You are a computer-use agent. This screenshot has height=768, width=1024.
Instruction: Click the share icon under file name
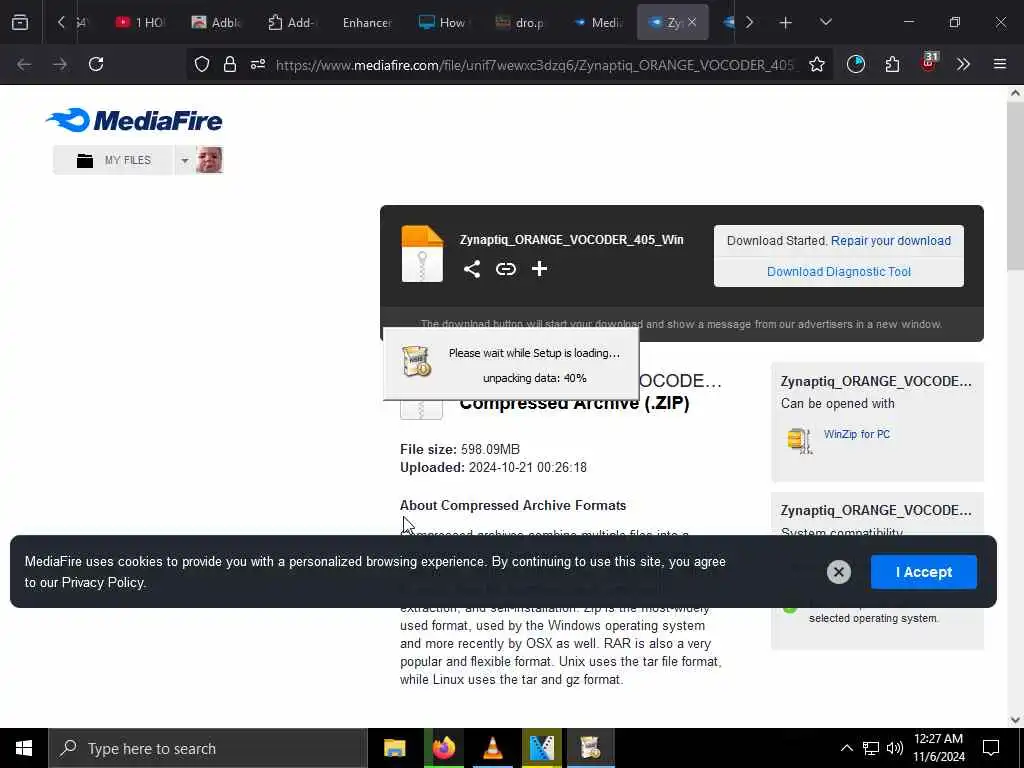coord(472,269)
